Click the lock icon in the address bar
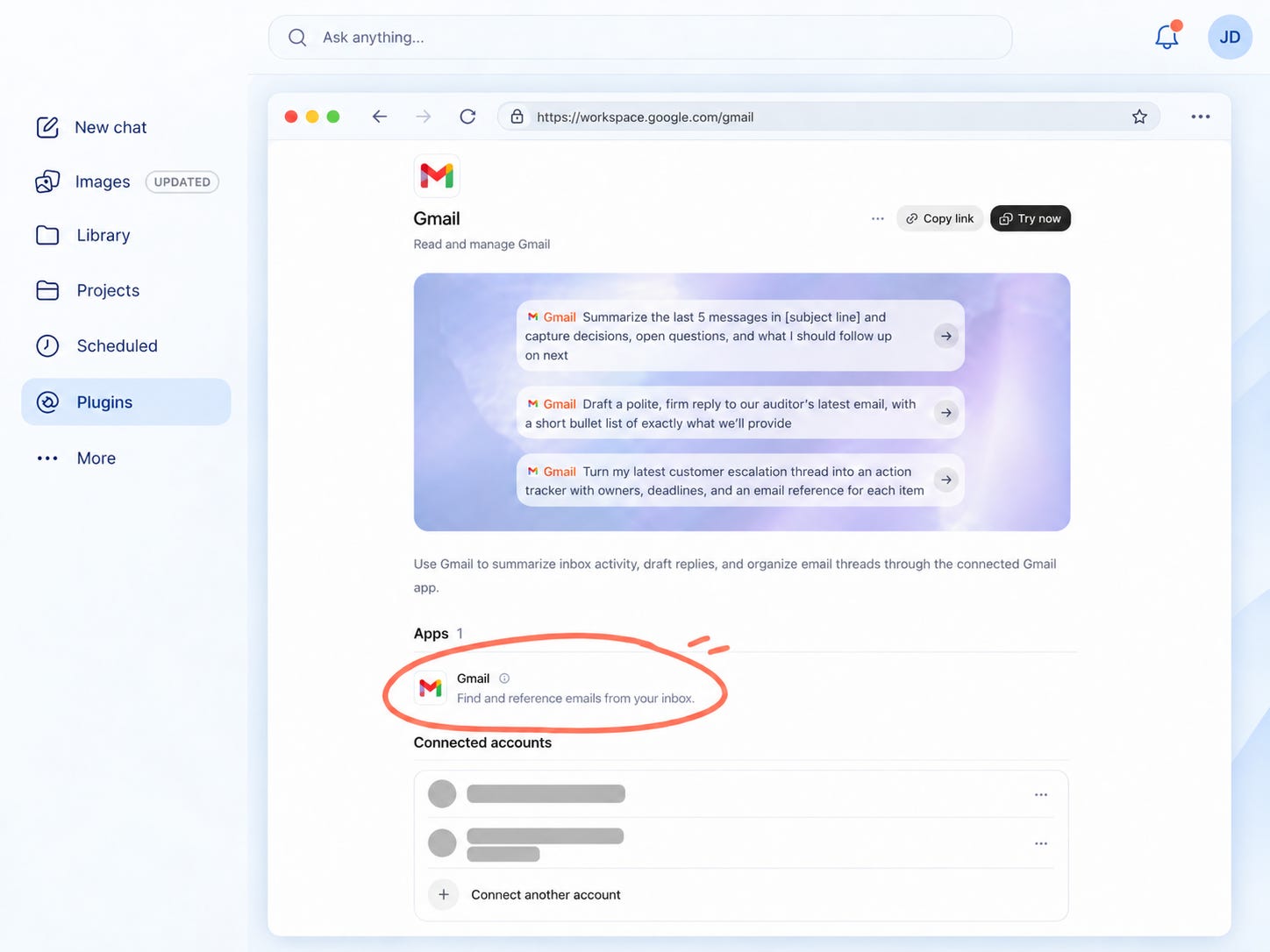The width and height of the screenshot is (1270, 952). [517, 117]
